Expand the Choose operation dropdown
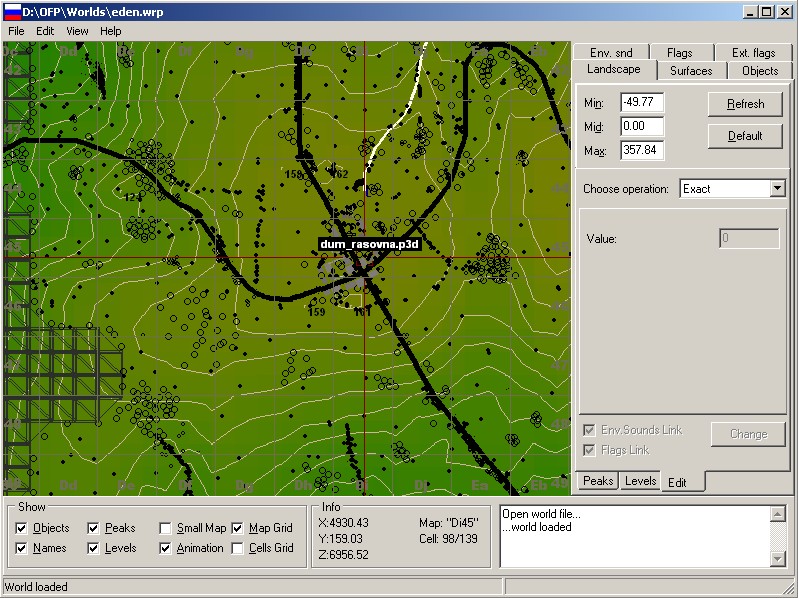Viewport: 798px width, 598px height. pyautogui.click(x=777, y=188)
